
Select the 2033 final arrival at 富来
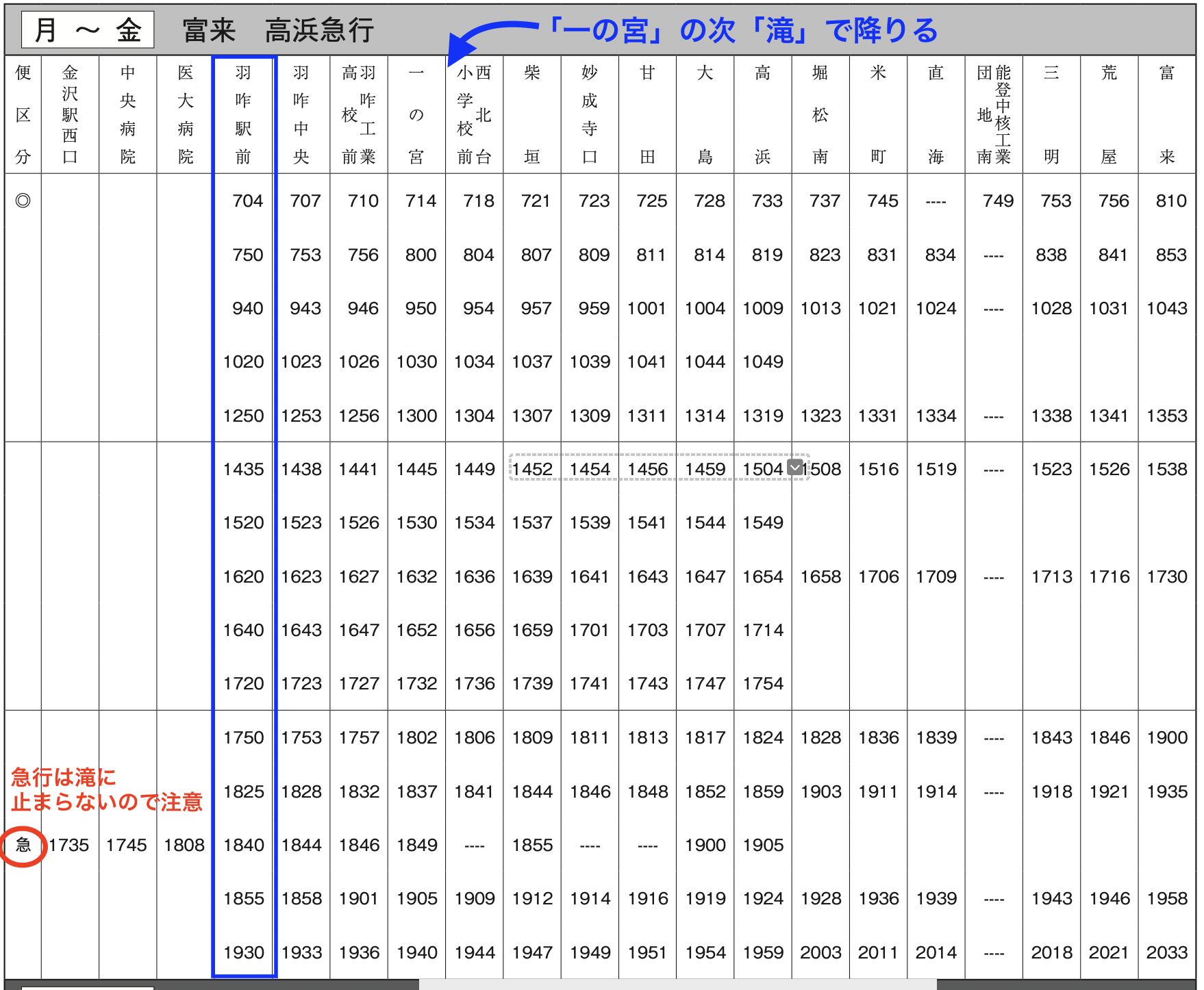pos(1166,952)
